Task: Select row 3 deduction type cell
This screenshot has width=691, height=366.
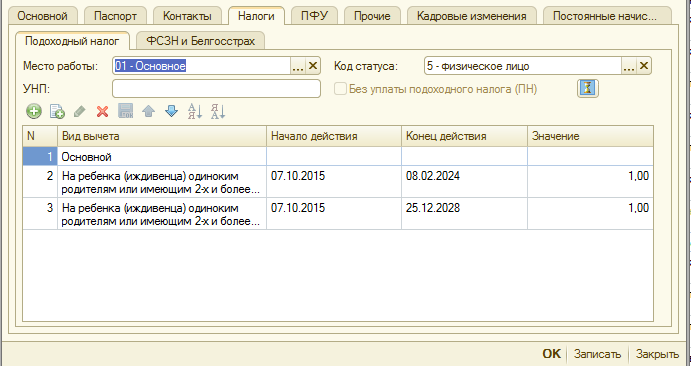Action: [x=162, y=214]
